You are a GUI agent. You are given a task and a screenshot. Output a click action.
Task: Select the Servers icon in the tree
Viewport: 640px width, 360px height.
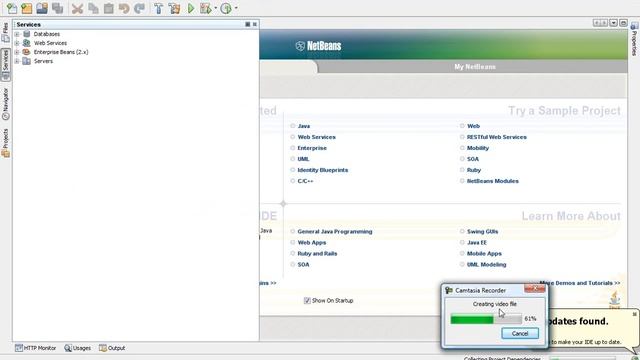click(x=27, y=61)
